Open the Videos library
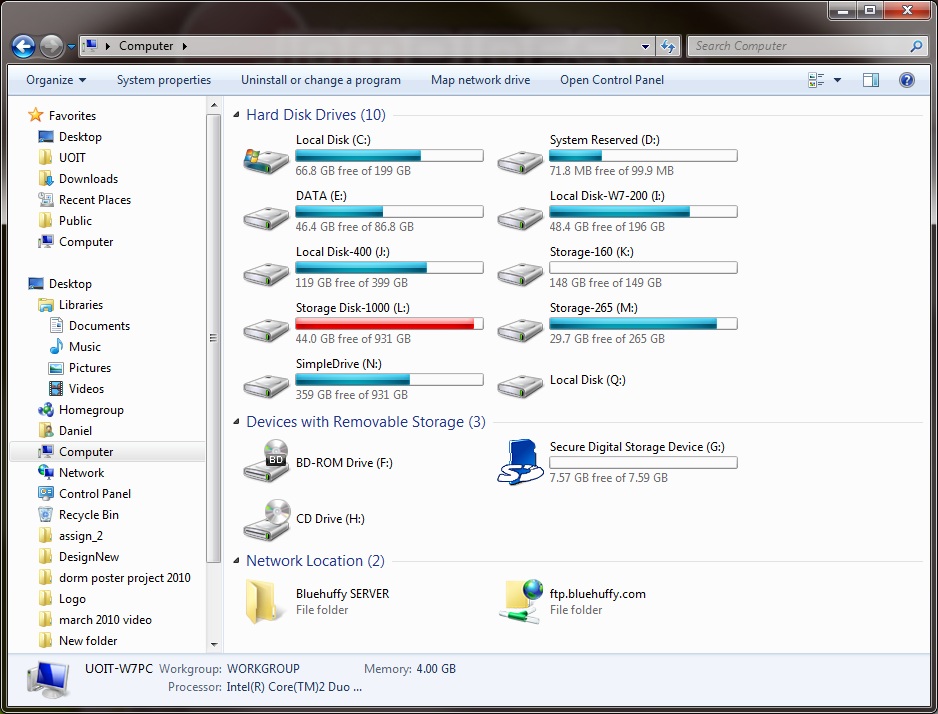This screenshot has width=938, height=714. (86, 389)
